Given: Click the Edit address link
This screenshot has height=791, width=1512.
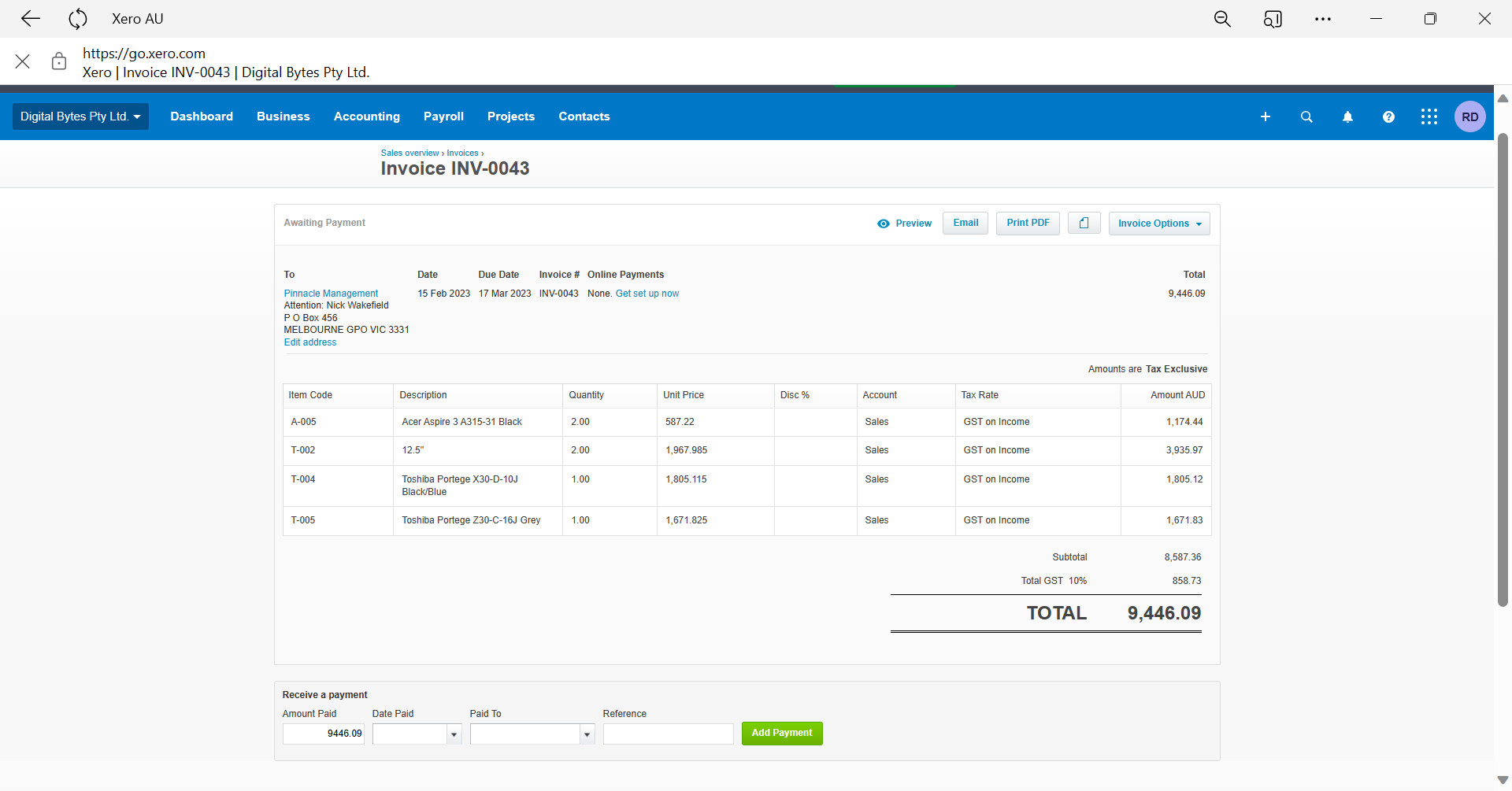Looking at the screenshot, I should (310, 342).
